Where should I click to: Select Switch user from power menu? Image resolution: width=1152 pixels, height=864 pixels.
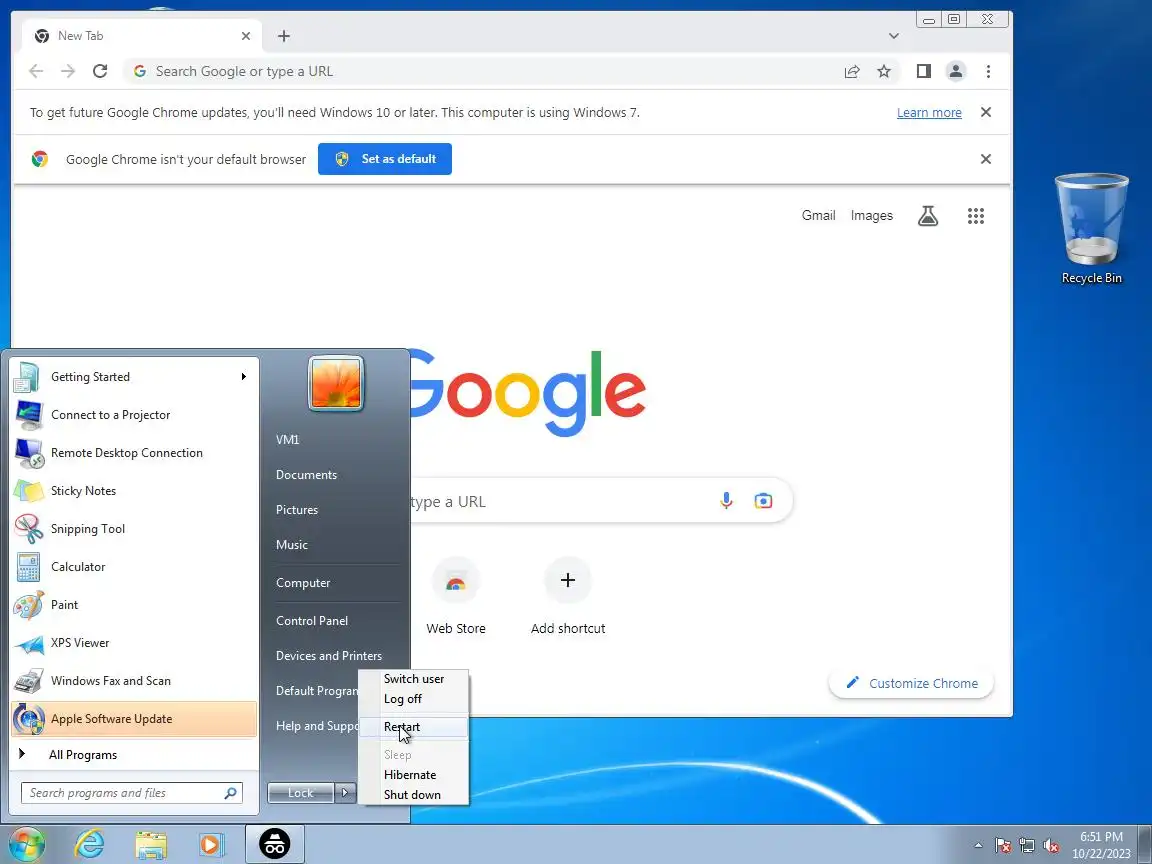[x=414, y=679]
